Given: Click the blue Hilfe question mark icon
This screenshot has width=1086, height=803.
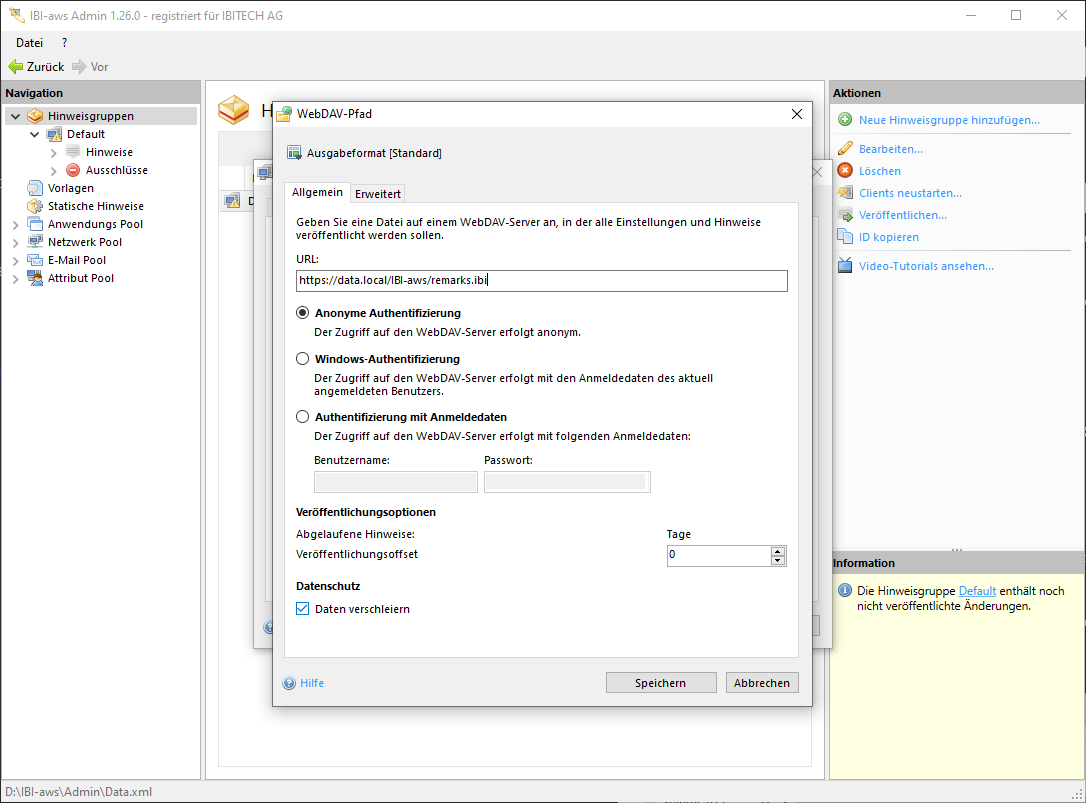Looking at the screenshot, I should tap(289, 683).
